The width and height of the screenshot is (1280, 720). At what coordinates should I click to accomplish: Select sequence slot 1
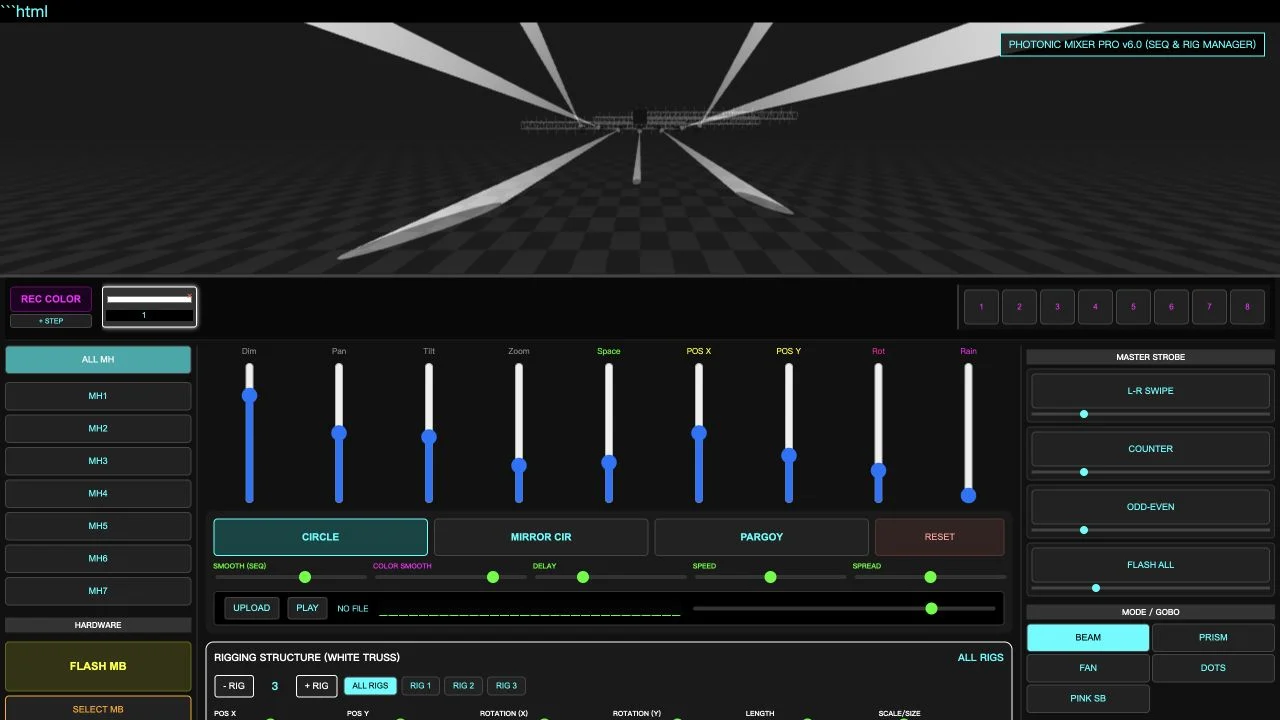pyautogui.click(x=981, y=307)
